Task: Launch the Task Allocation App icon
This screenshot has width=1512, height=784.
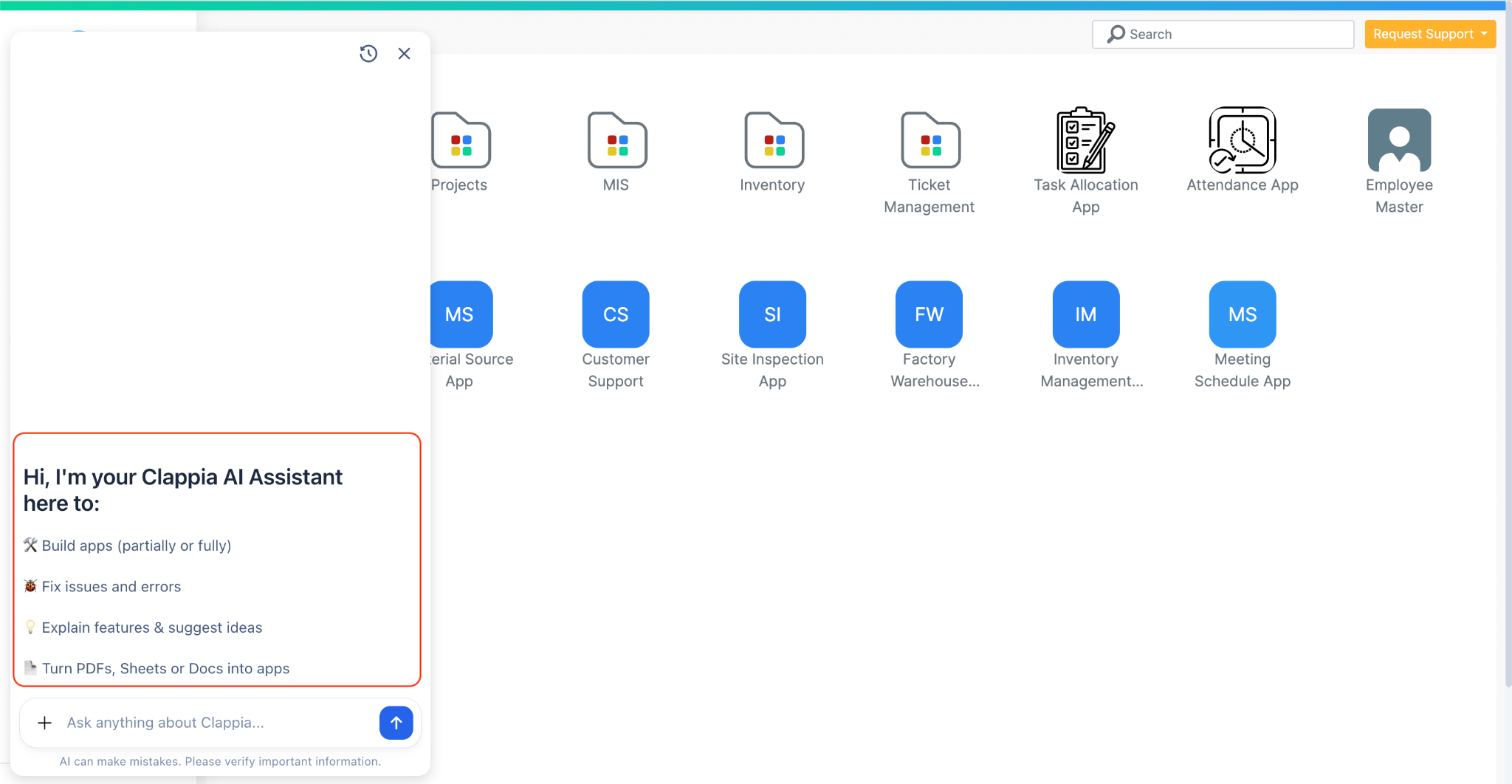Action: pyautogui.click(x=1086, y=140)
